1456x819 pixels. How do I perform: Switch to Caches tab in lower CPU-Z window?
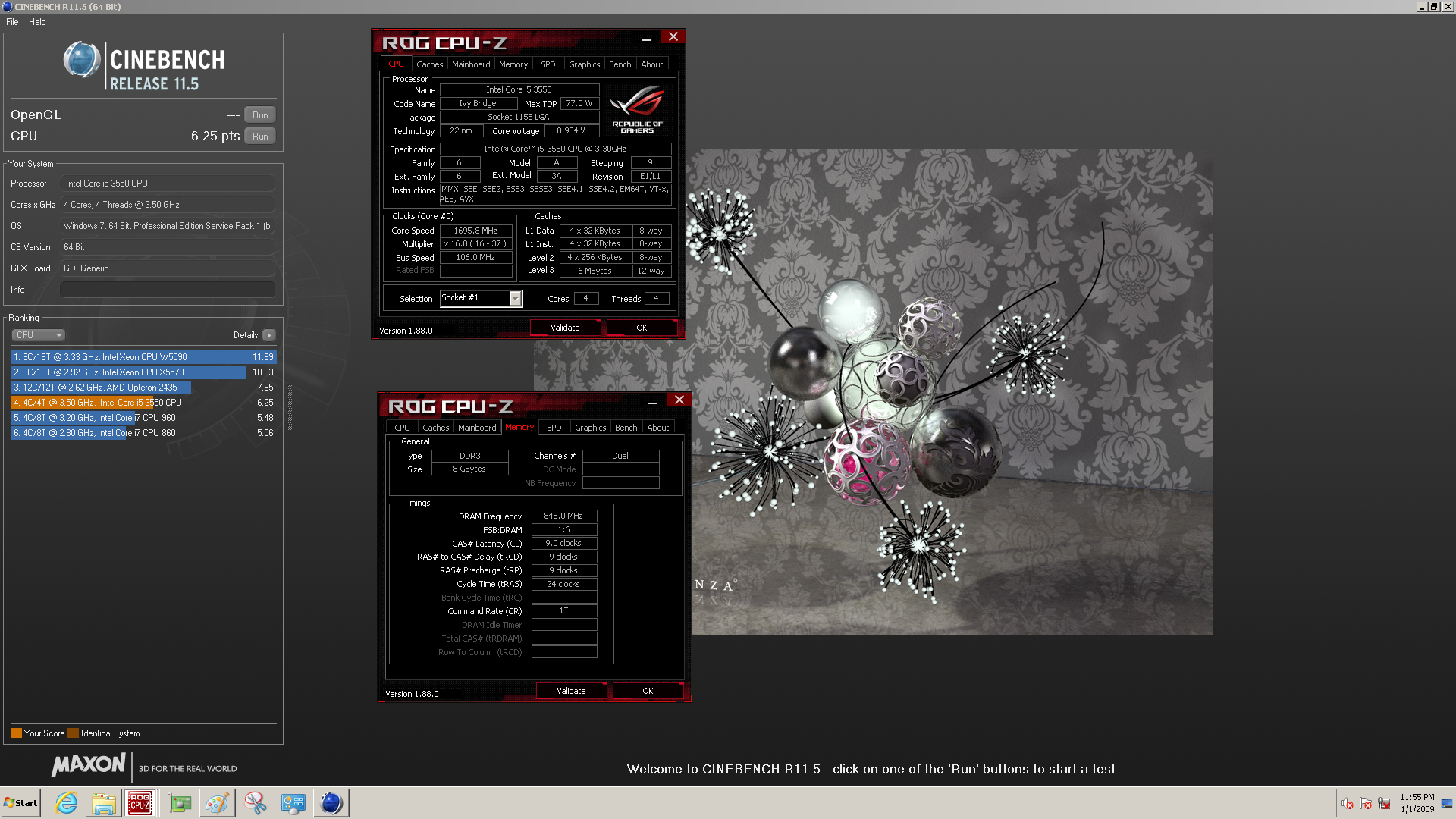click(435, 428)
